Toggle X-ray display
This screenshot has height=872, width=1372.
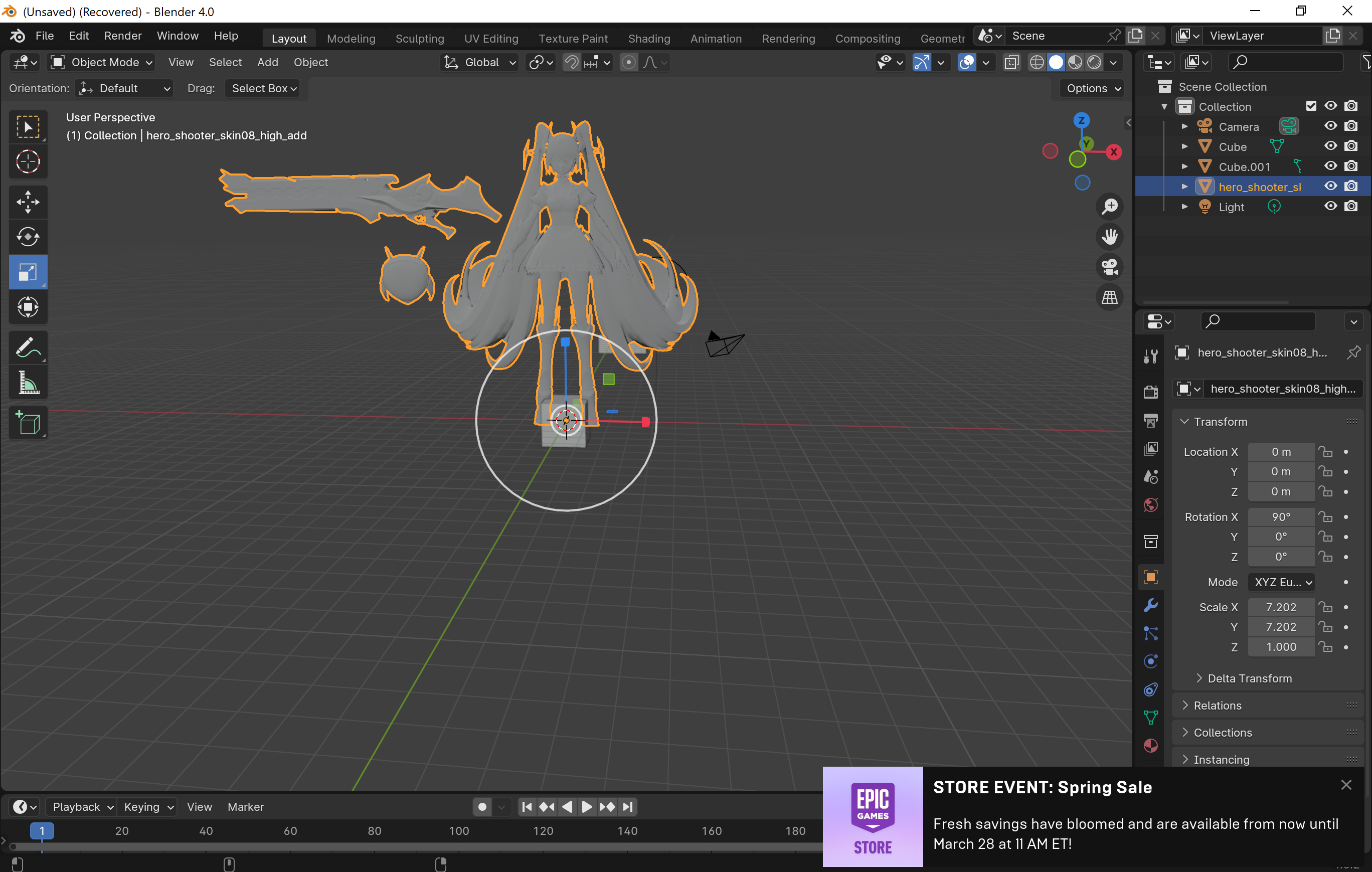tap(1011, 62)
